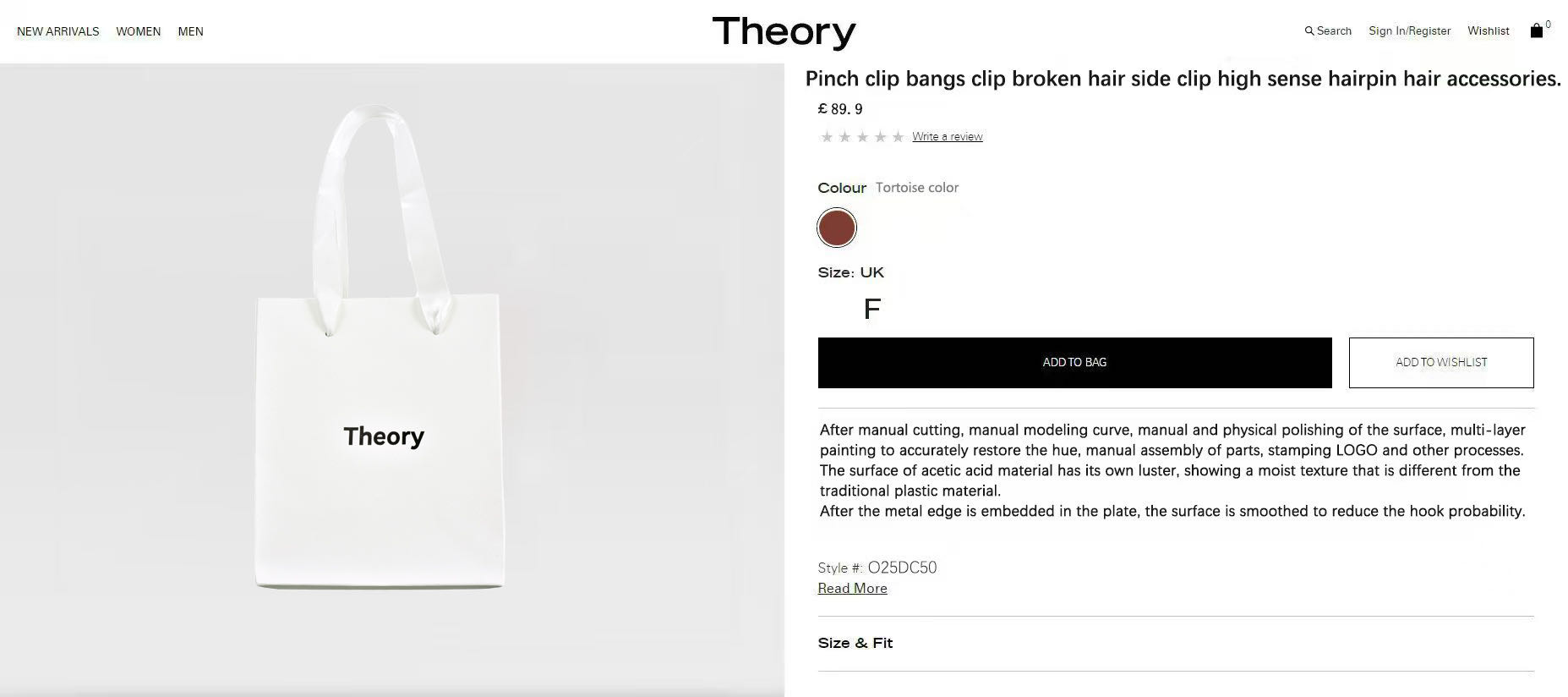Viewport: 1568px width, 697px height.
Task: Click the search magnifier icon
Action: (x=1309, y=31)
